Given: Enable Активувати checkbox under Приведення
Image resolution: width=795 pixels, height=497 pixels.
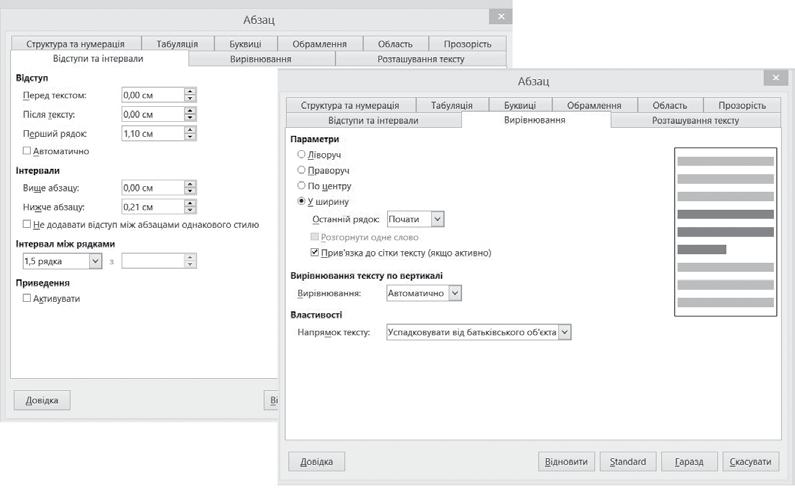Looking at the screenshot, I should 27,298.
